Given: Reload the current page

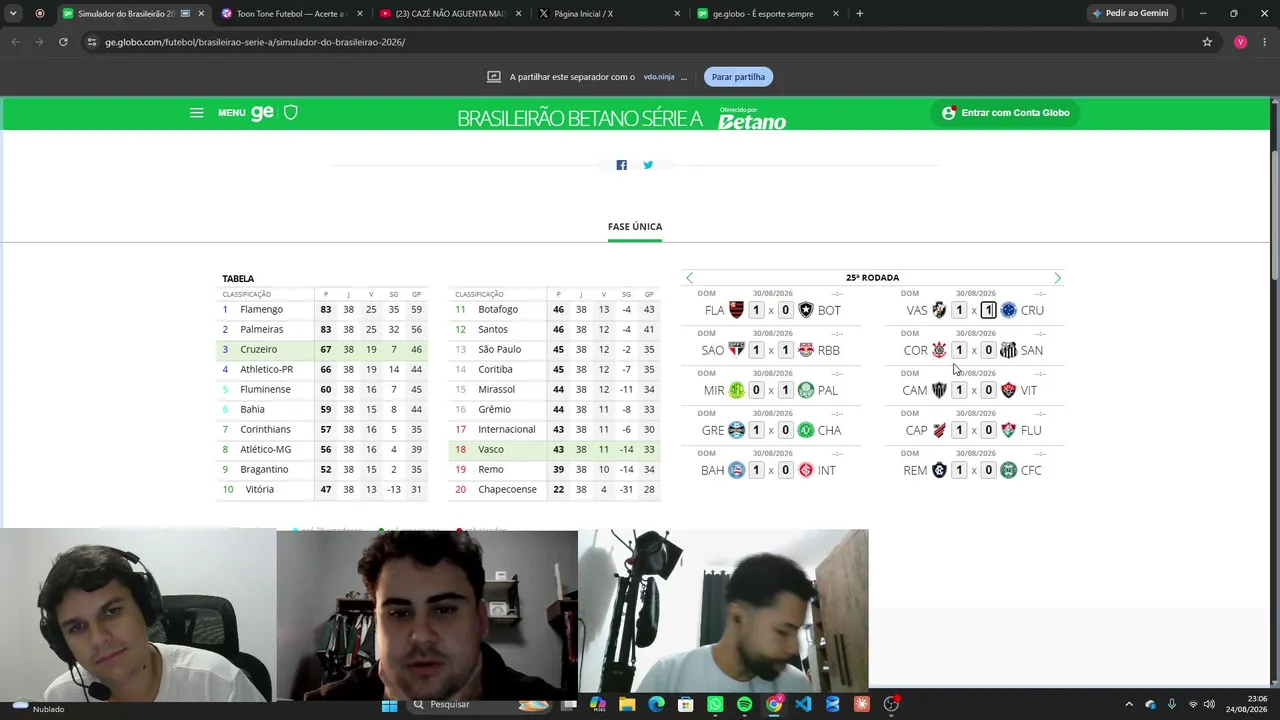Looking at the screenshot, I should pos(63,42).
